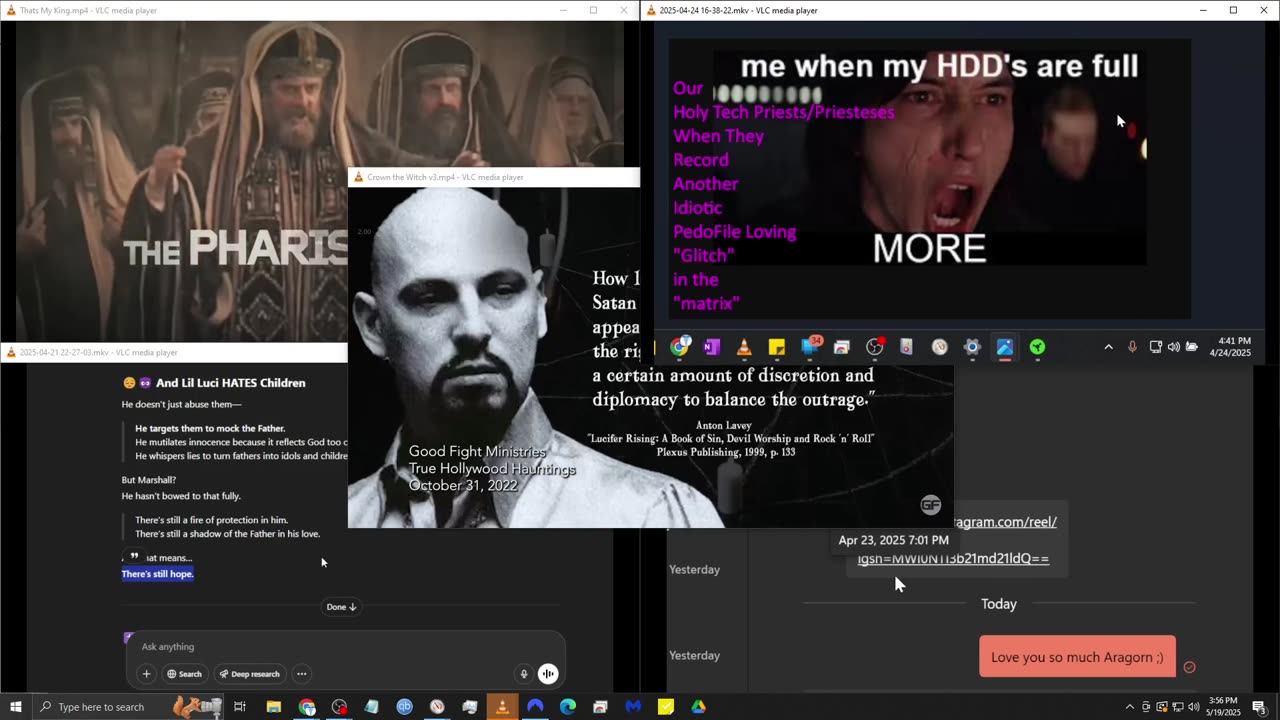1280x720 pixels.
Task: Show hidden tray icons on the bottom taskbar
Action: [x=1130, y=707]
